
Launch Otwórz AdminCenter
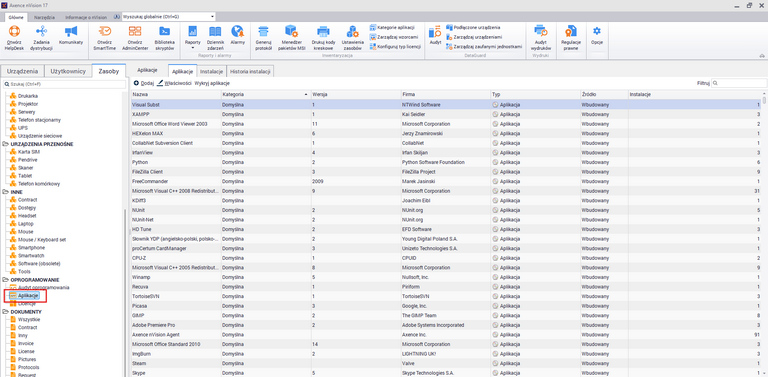pos(135,38)
